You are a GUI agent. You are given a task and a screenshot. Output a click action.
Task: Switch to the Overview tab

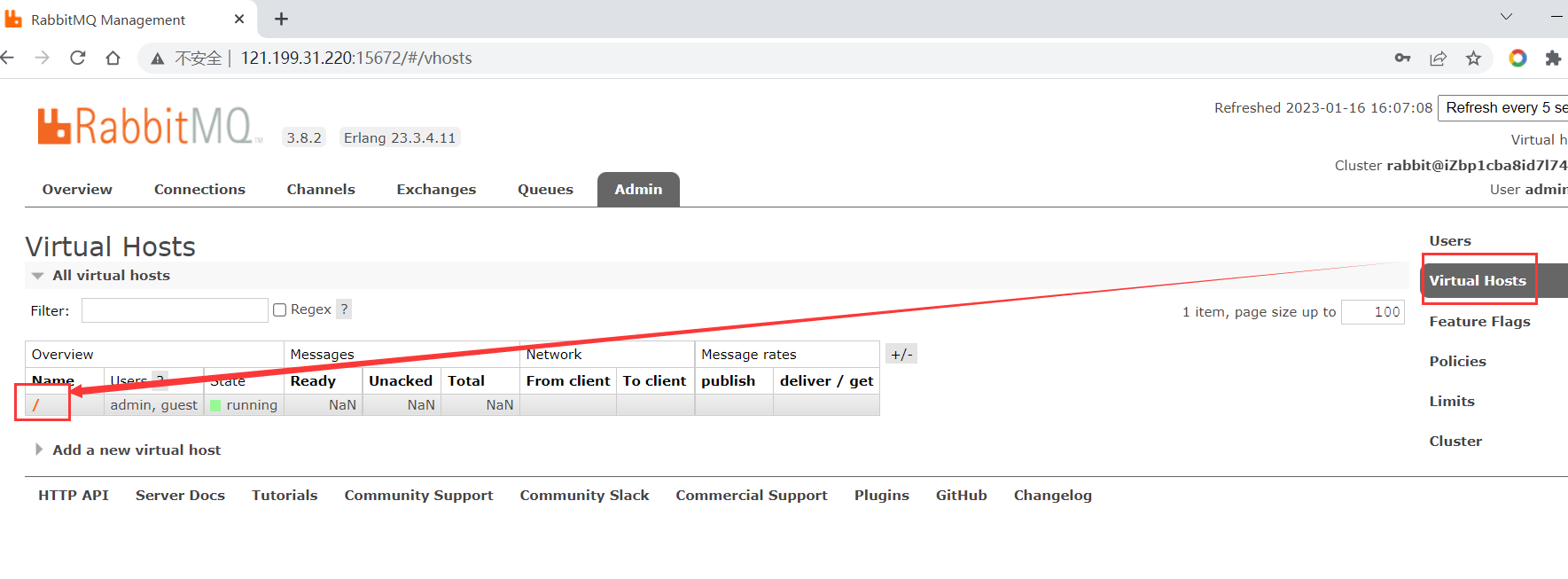[77, 189]
